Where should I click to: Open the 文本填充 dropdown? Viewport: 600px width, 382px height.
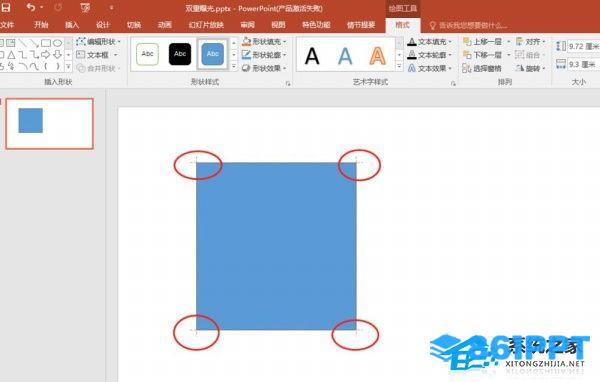(x=430, y=41)
